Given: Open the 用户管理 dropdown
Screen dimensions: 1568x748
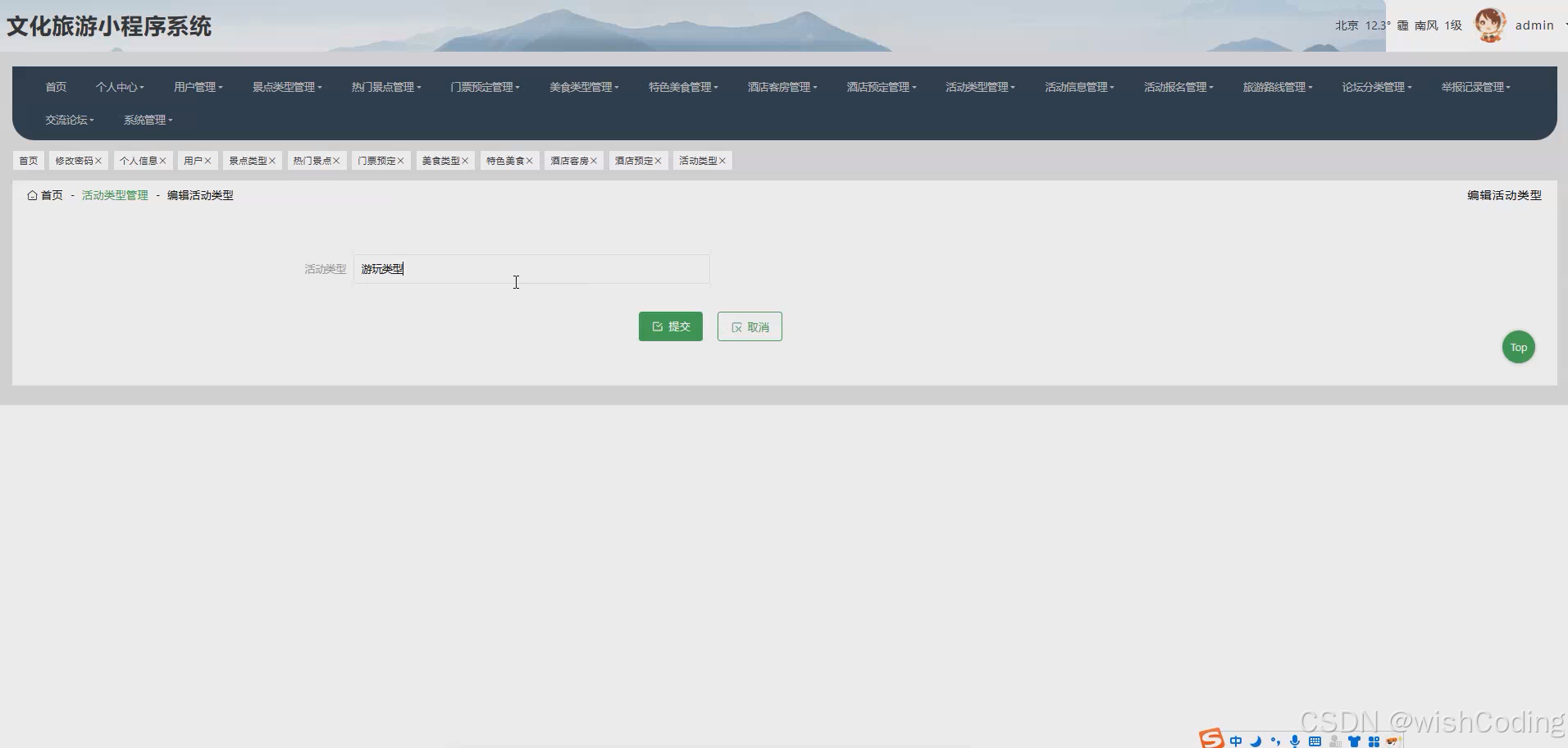Looking at the screenshot, I should (x=197, y=87).
